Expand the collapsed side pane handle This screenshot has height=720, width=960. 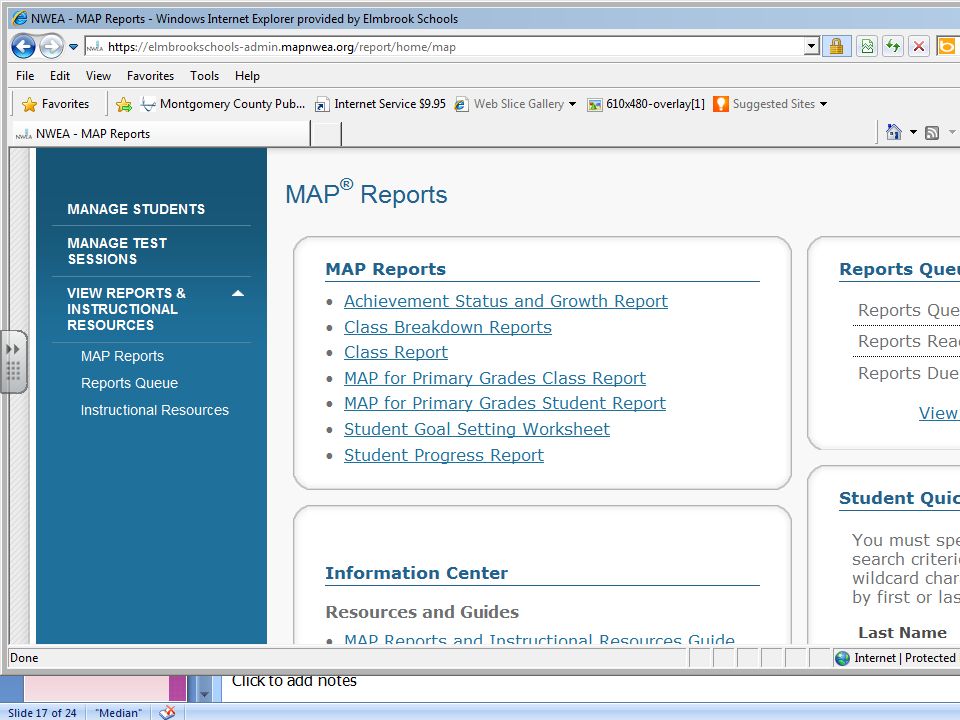pyautogui.click(x=13, y=362)
